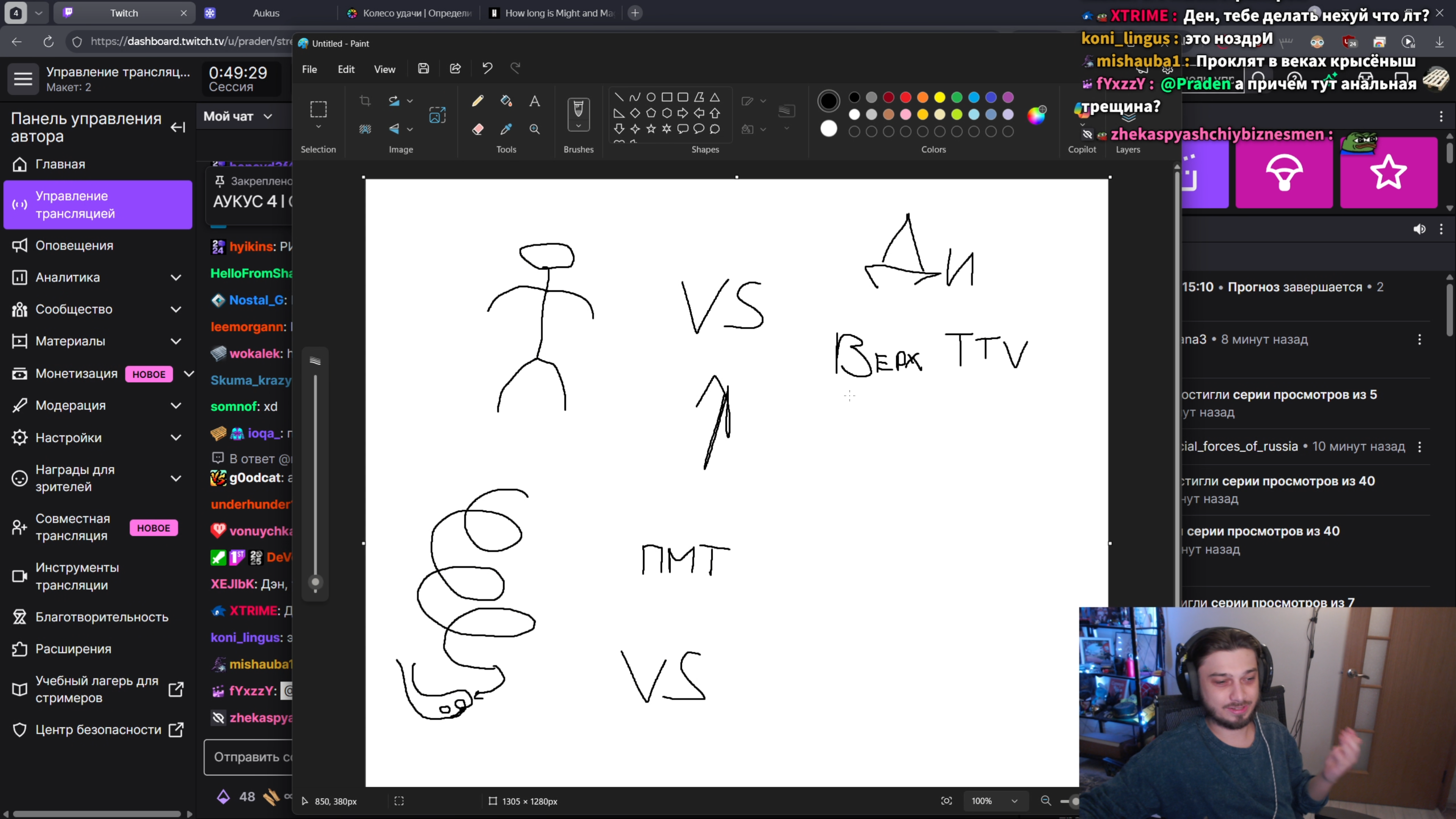Mute the activity feed sound icon
This screenshot has width=1456, height=819.
click(x=1419, y=229)
